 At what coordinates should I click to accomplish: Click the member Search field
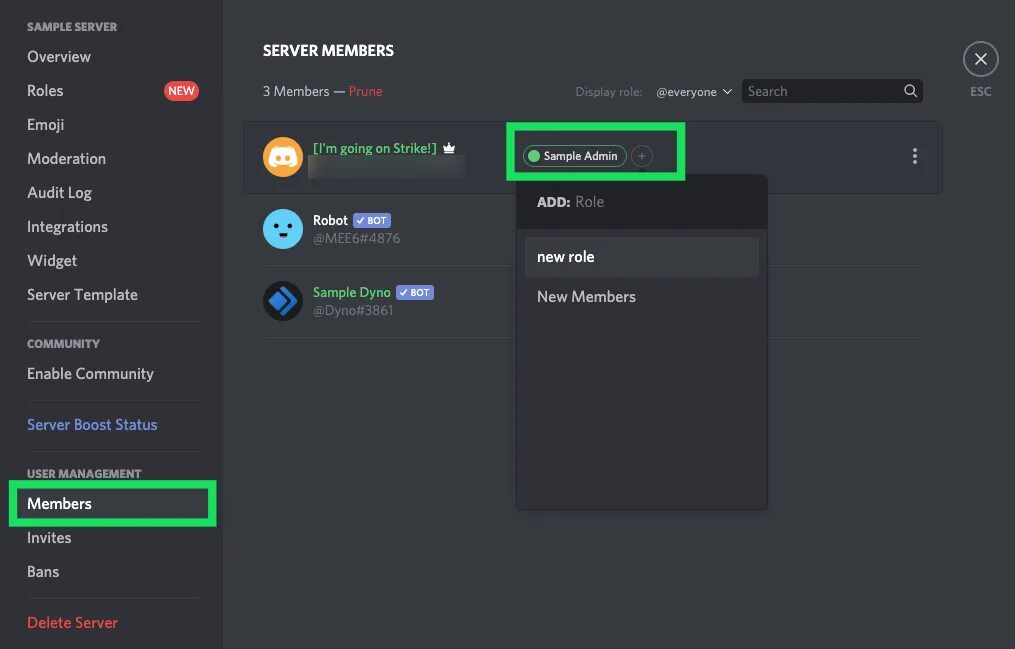coord(832,91)
